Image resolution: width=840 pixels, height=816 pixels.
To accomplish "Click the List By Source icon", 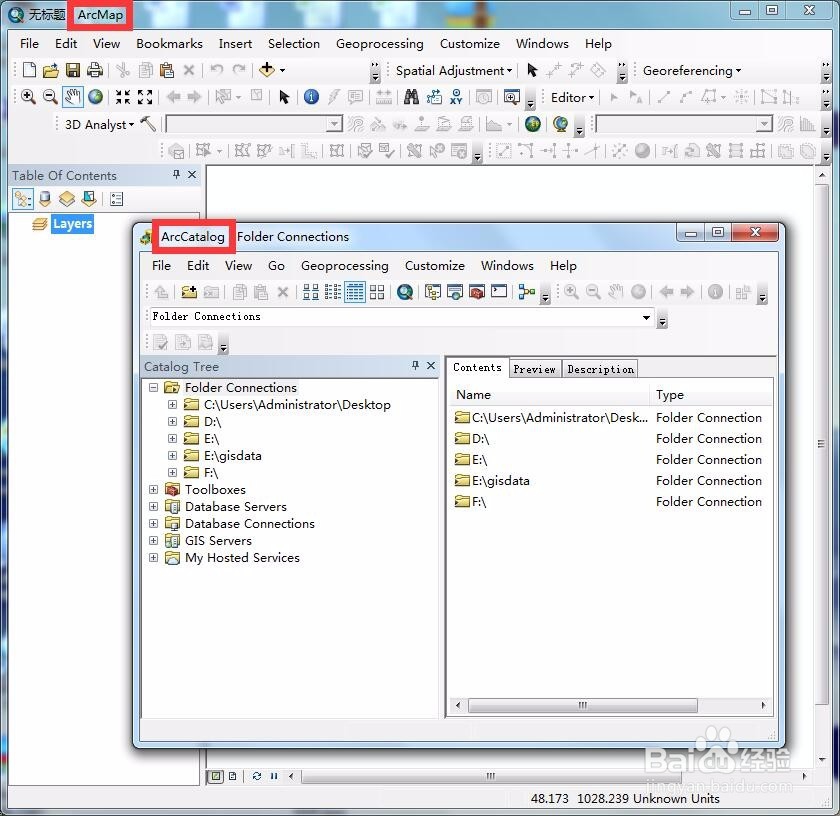I will (45, 199).
